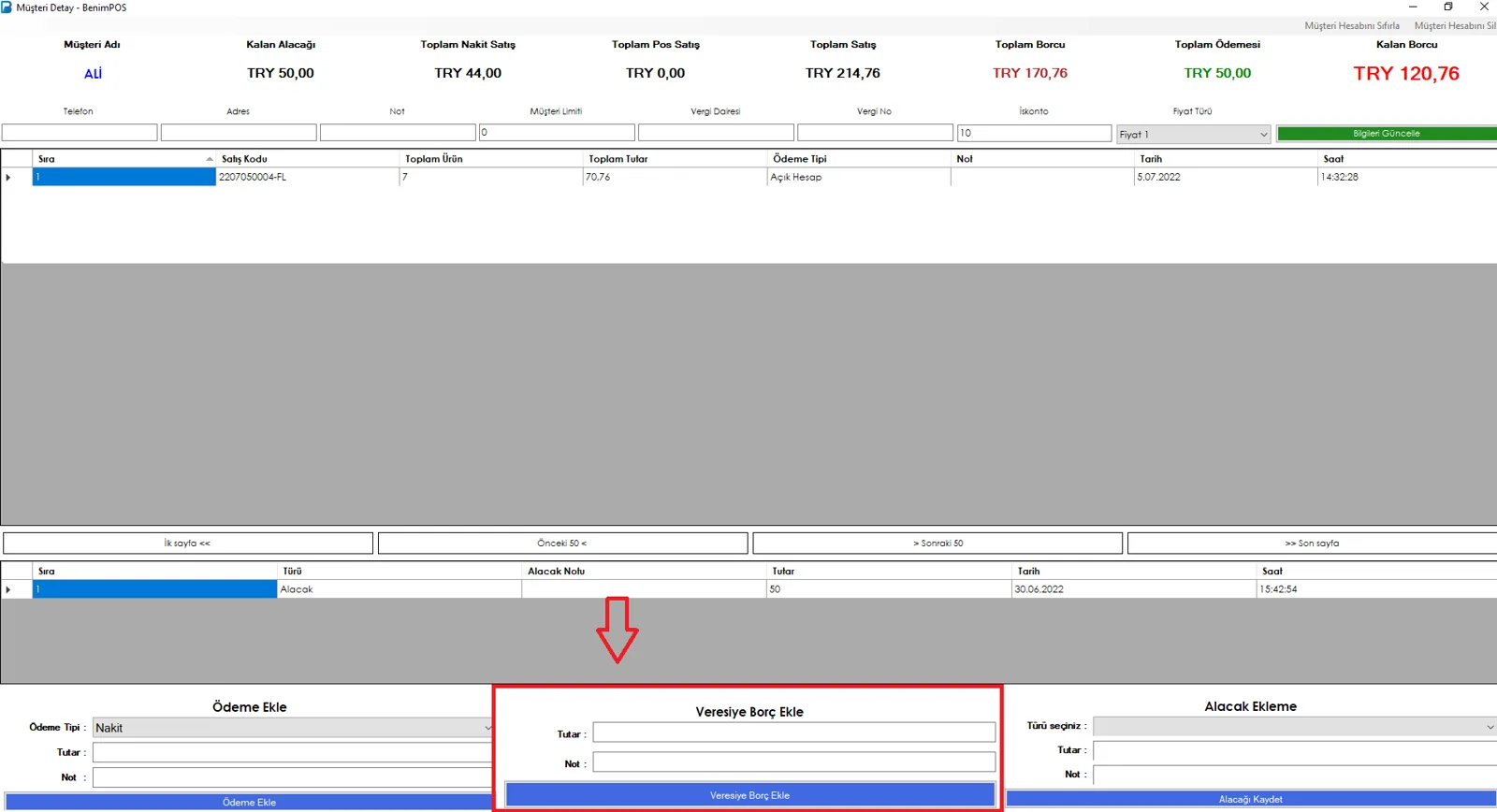Image resolution: width=1497 pixels, height=812 pixels.
Task: Click the Bilgileri Güncelle green button
Action: point(1387,134)
